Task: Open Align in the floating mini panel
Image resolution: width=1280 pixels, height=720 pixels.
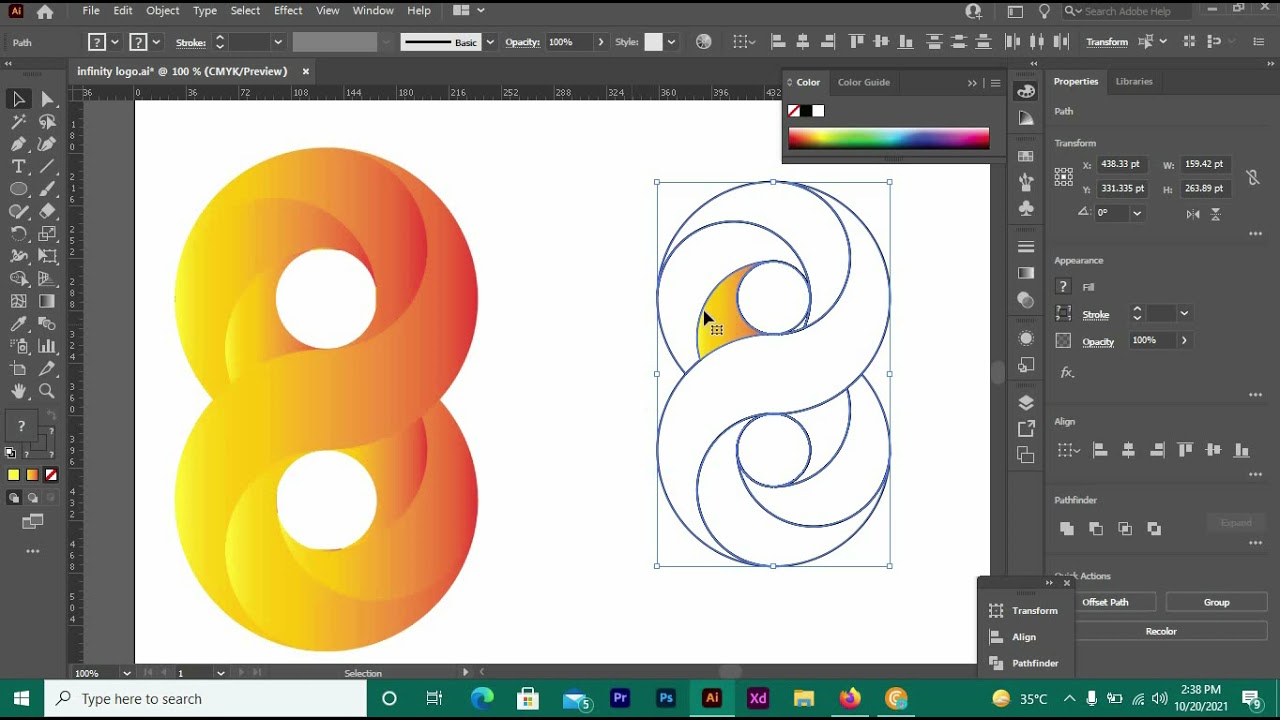Action: tap(1012, 637)
